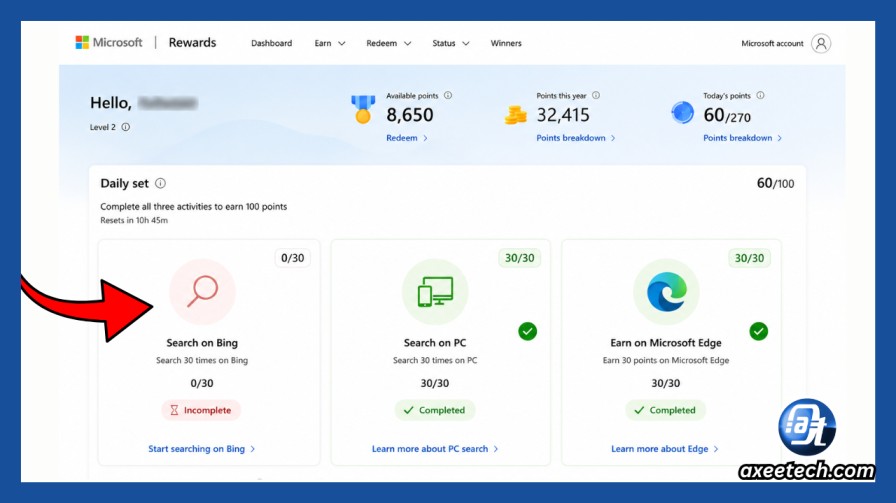Click 'Earn 30 points on Microsoft Edge' text
Image resolution: width=896 pixels, height=503 pixels.
click(666, 360)
